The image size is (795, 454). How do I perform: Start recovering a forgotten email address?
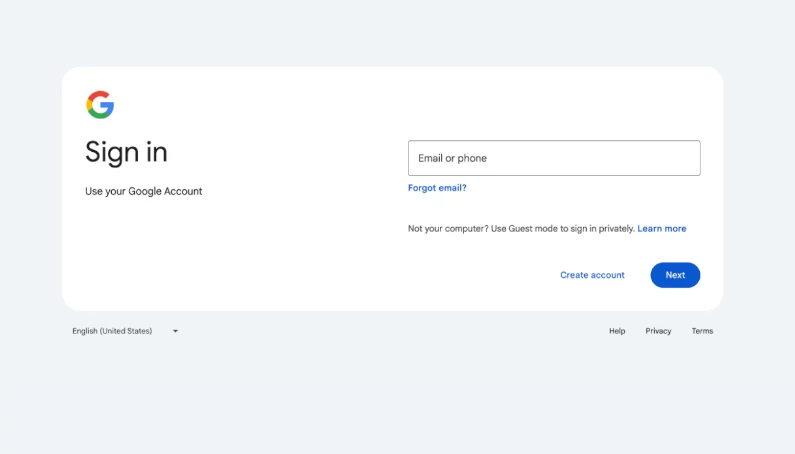click(437, 188)
